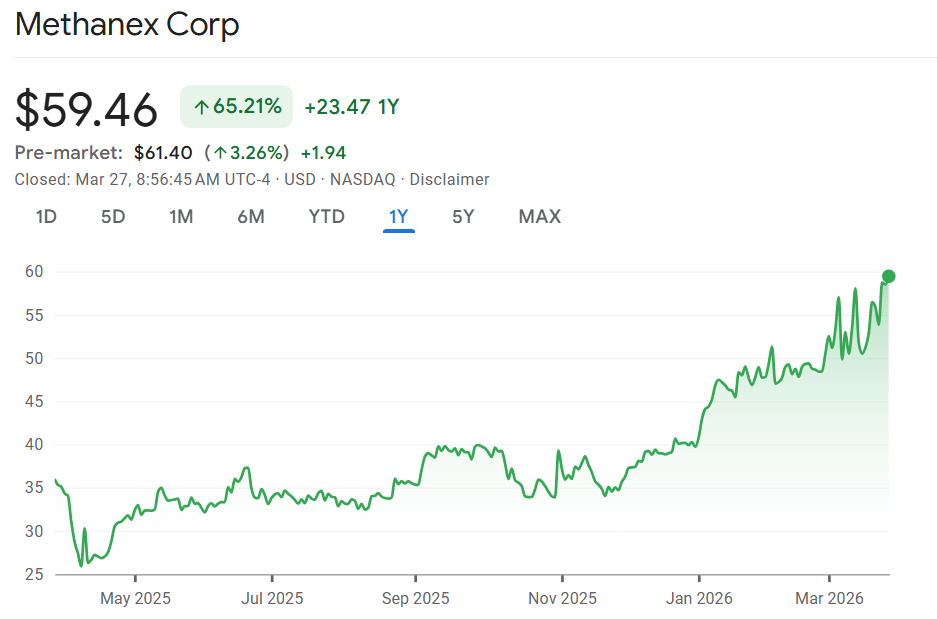Click the Methanex Corp title
The width and height of the screenshot is (937, 619).
(x=127, y=25)
